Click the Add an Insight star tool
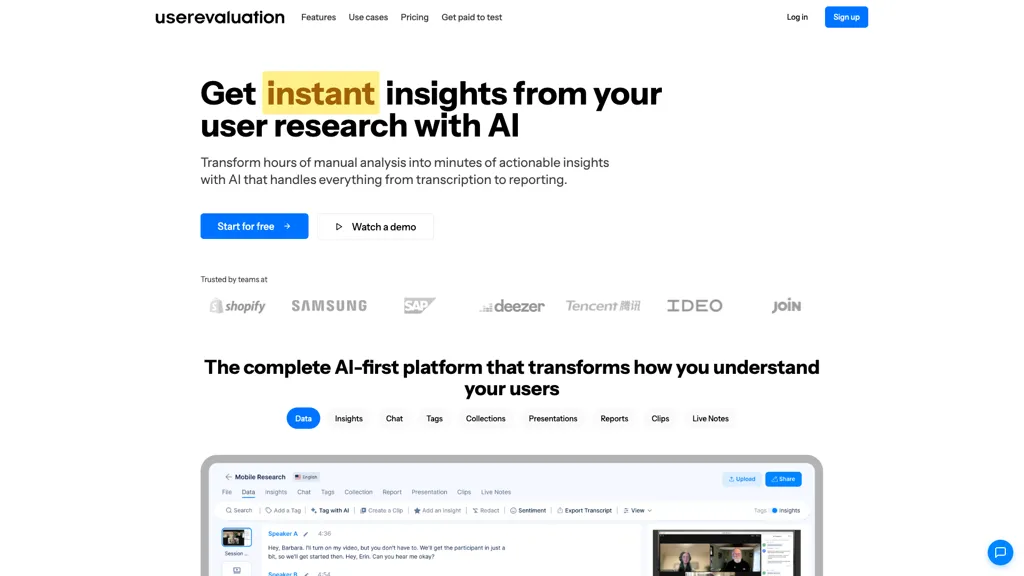 [x=438, y=511]
